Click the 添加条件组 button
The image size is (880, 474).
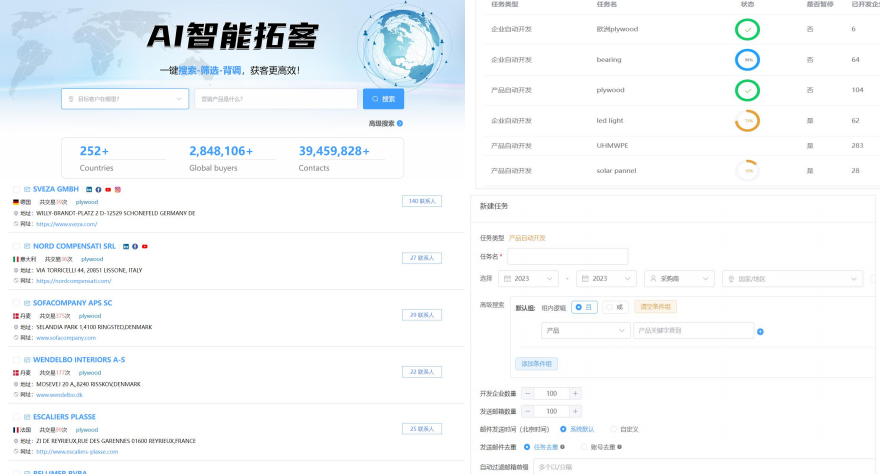(x=536, y=363)
